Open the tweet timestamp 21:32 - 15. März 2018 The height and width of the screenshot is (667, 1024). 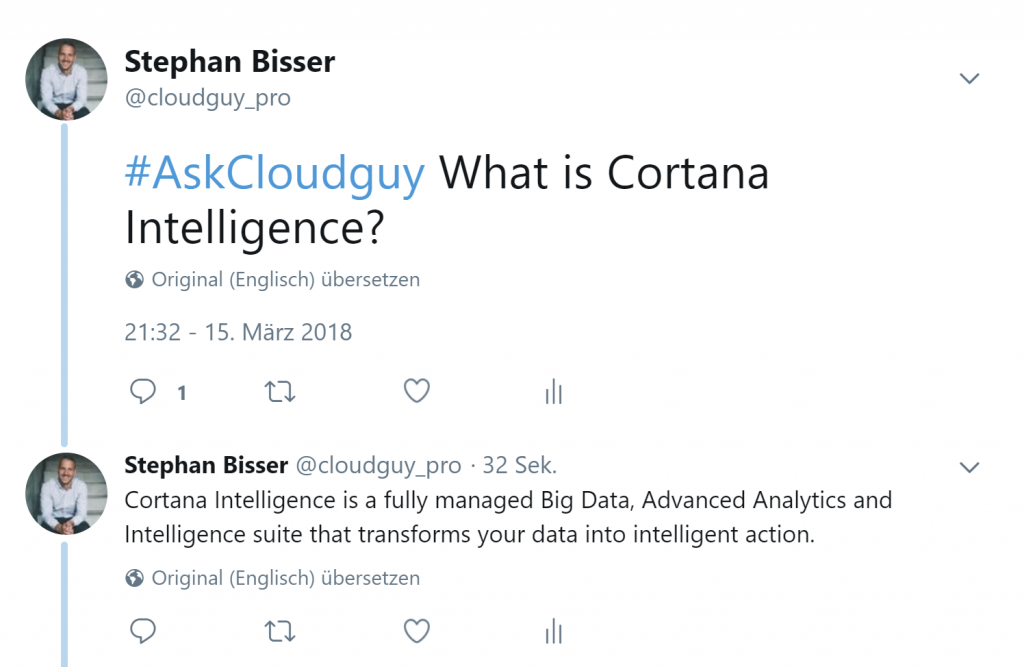click(238, 332)
